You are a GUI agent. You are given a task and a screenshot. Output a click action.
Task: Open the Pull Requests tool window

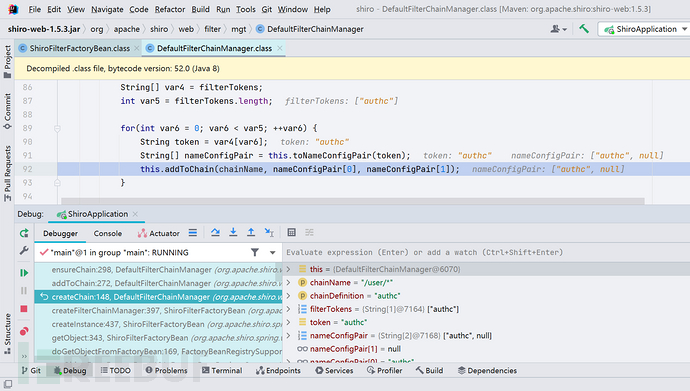pyautogui.click(x=7, y=174)
